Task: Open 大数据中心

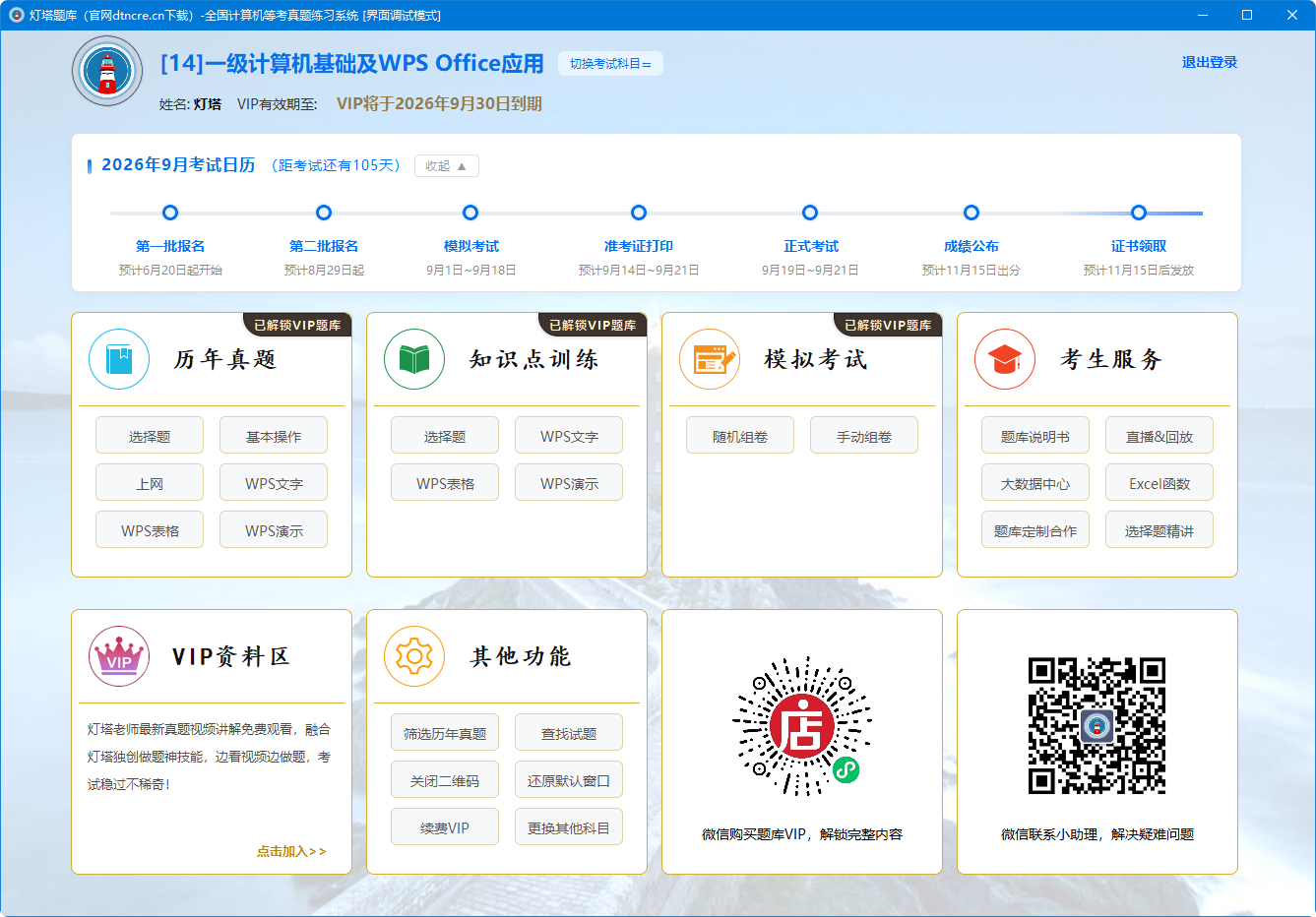Action: [1035, 483]
